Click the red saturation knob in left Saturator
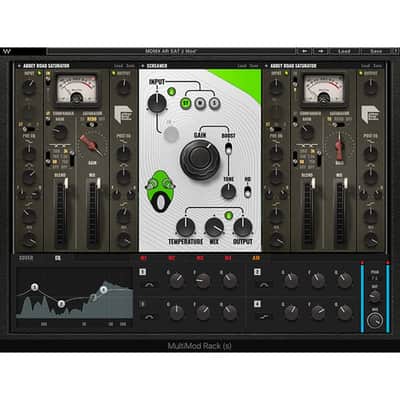The height and width of the screenshot is (400, 400). (91, 146)
